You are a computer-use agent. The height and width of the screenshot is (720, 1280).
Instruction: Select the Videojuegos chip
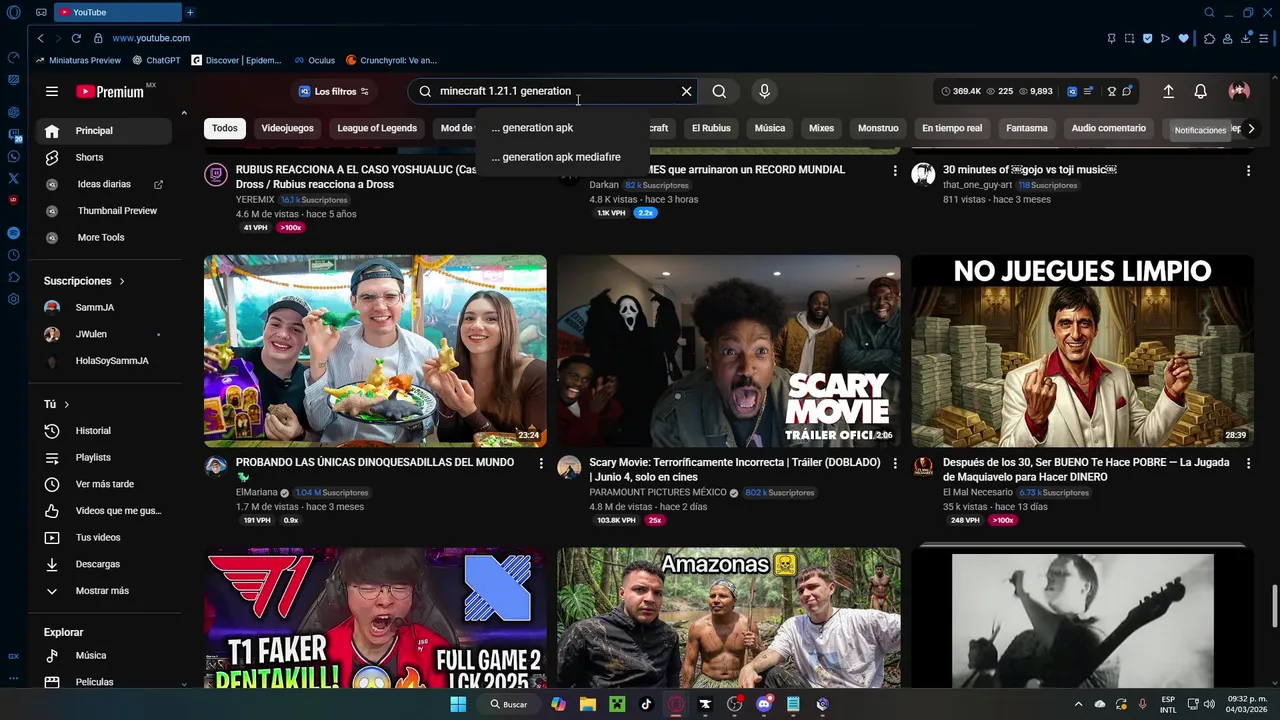(287, 128)
